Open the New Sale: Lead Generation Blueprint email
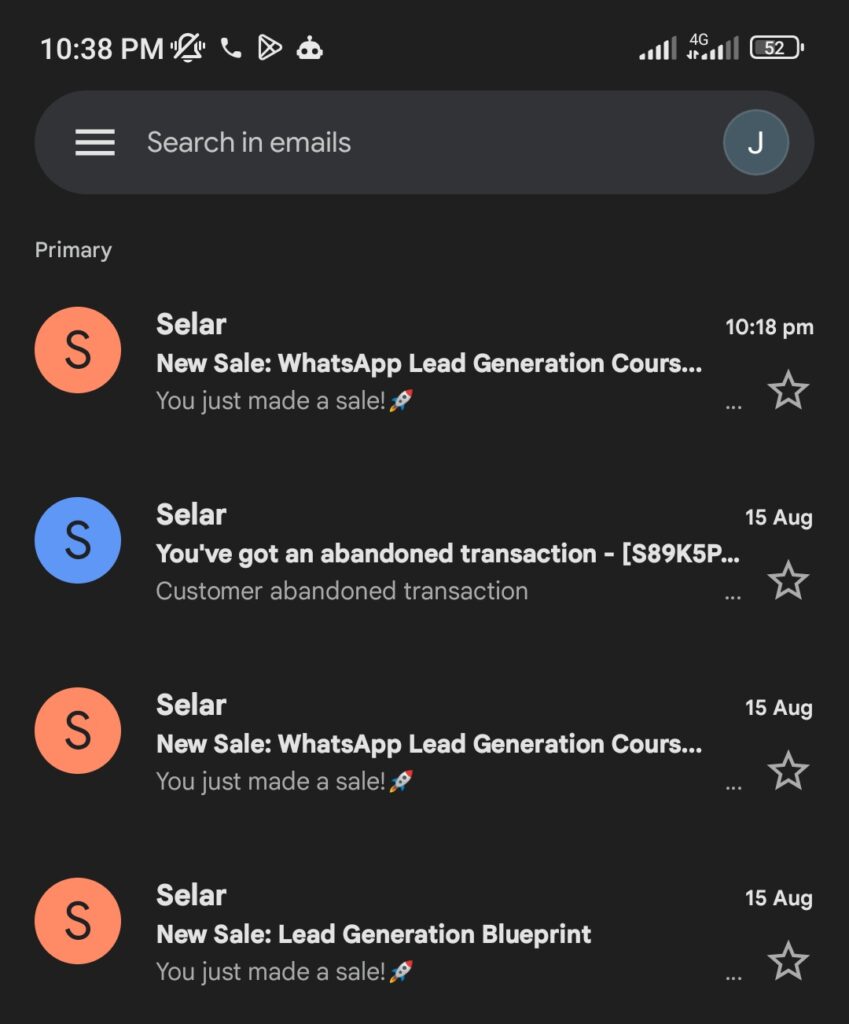Viewport: 849px width, 1024px height. point(374,935)
